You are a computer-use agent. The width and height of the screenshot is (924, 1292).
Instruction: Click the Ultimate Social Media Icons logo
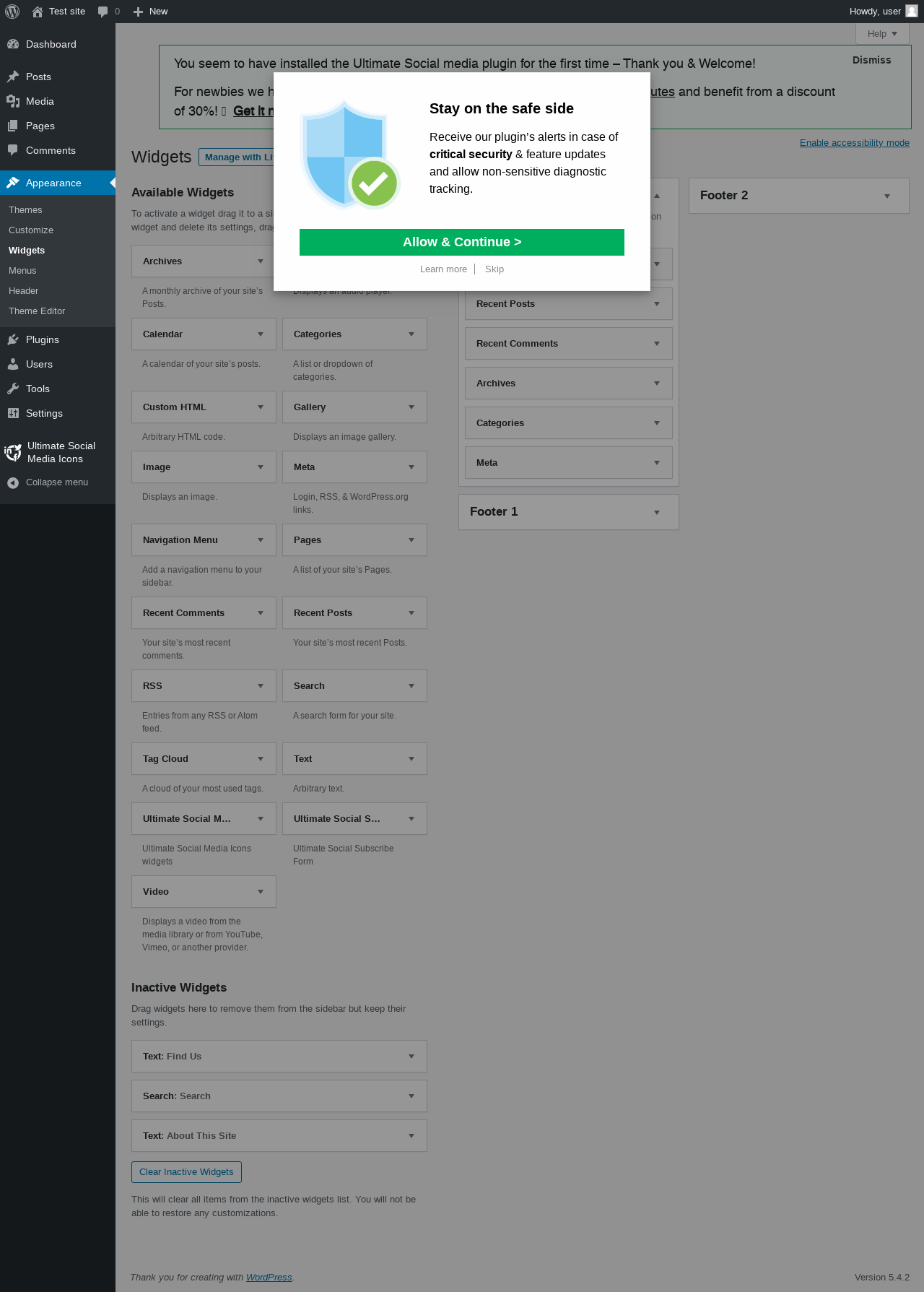click(13, 453)
